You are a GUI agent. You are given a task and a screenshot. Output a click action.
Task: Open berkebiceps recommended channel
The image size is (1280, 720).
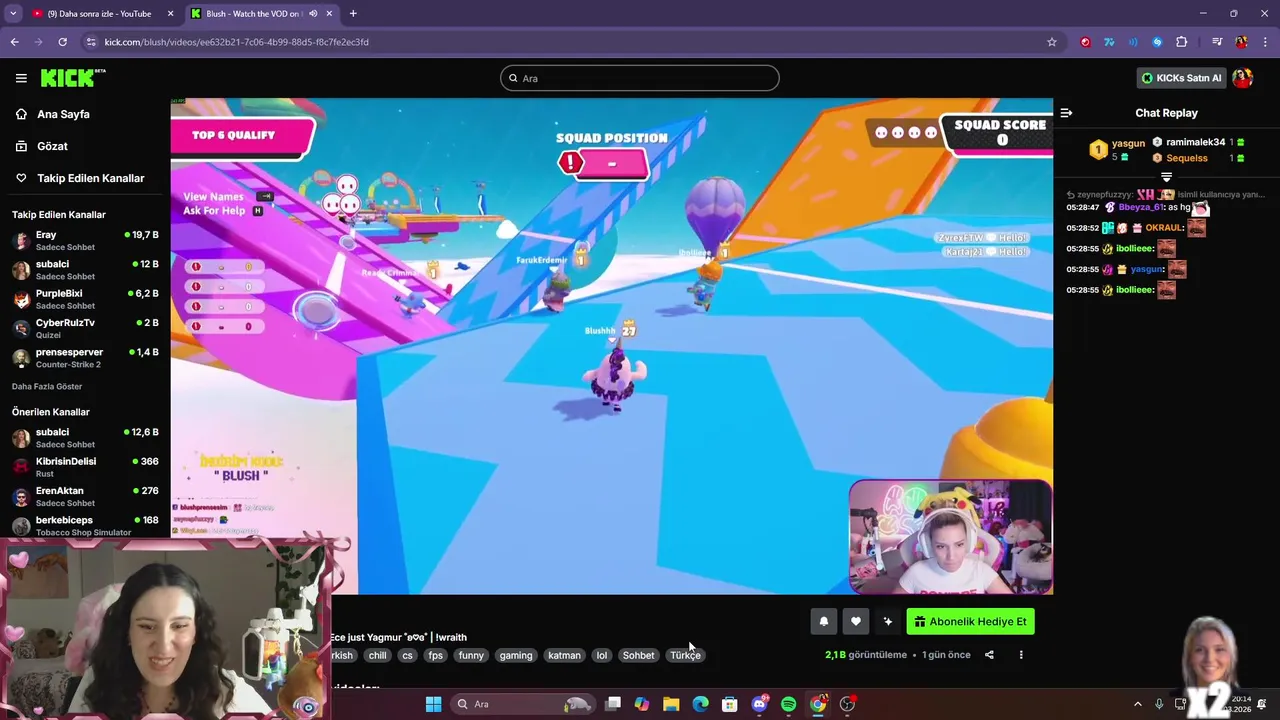pos(85,526)
